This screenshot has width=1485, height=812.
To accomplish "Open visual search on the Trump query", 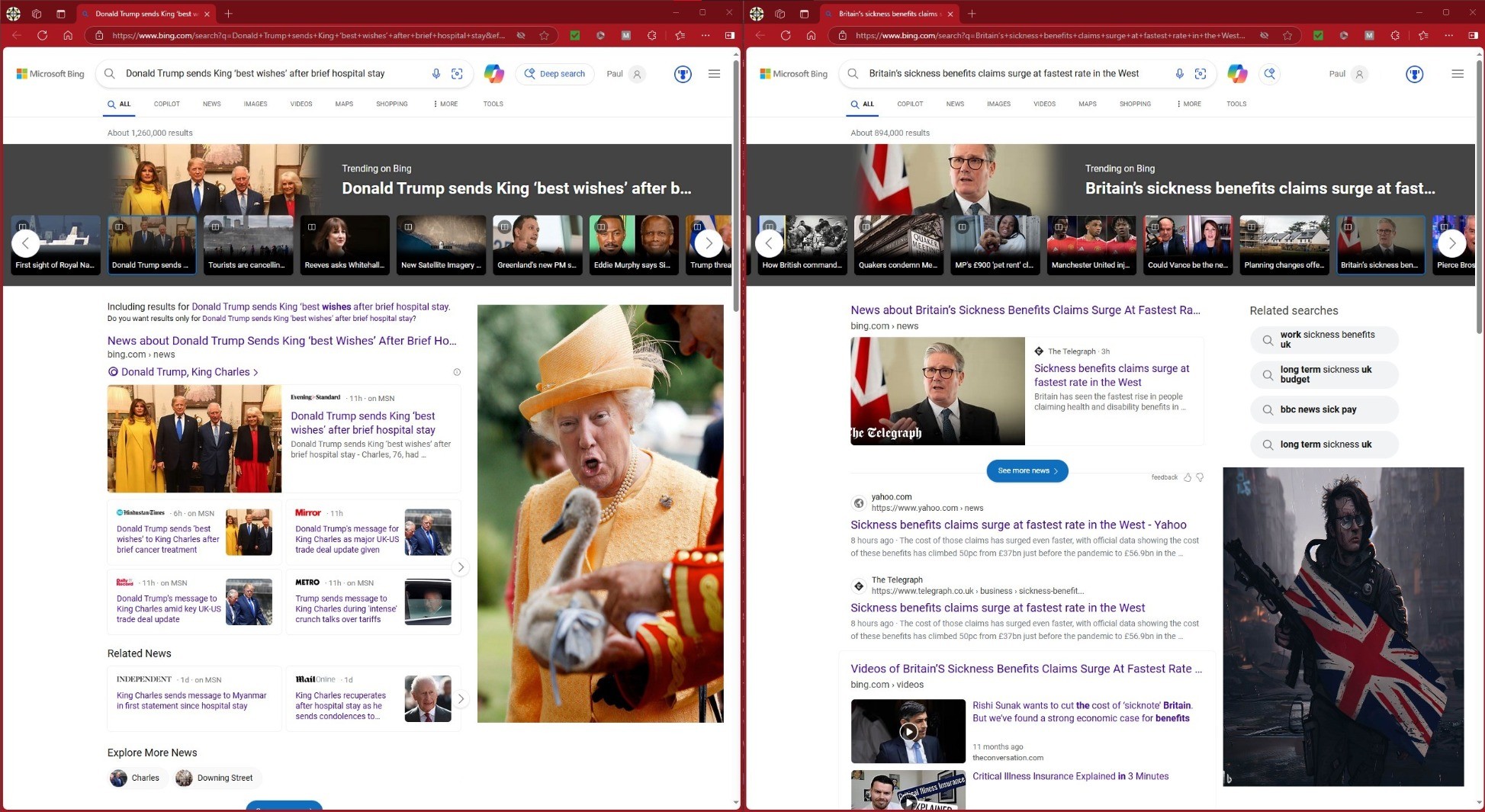I will click(457, 74).
